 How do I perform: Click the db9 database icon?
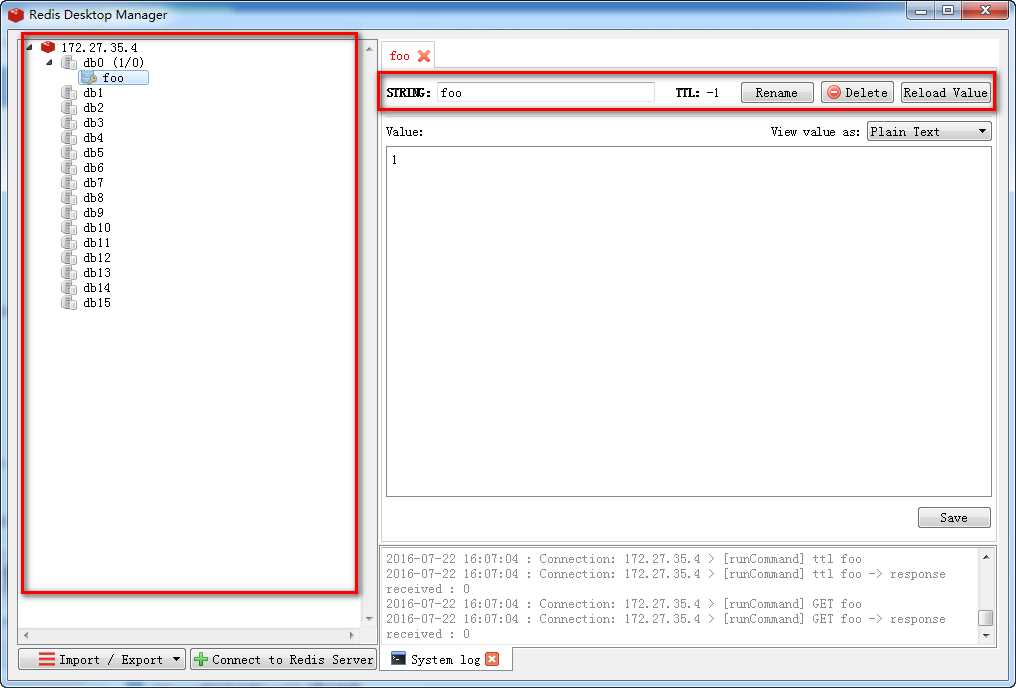(x=69, y=212)
